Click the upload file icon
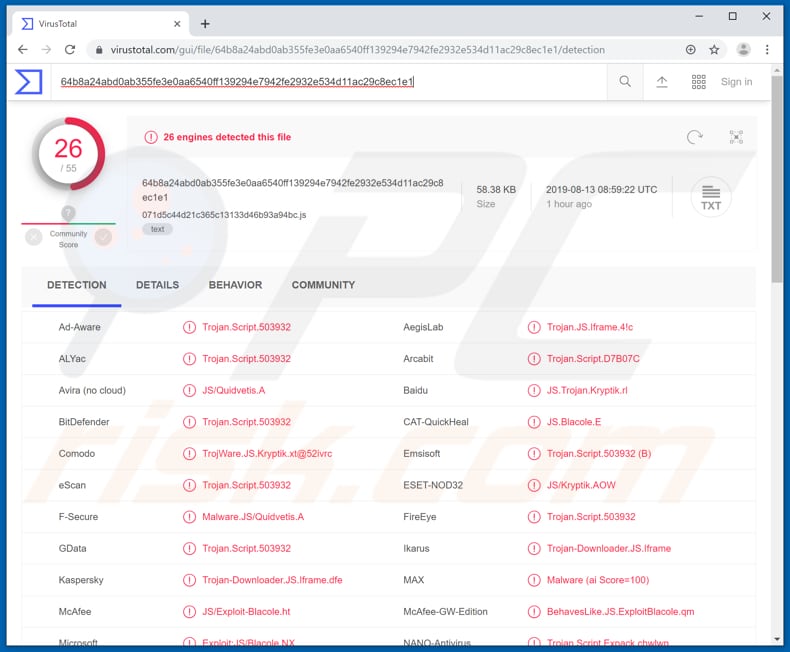 click(x=662, y=82)
